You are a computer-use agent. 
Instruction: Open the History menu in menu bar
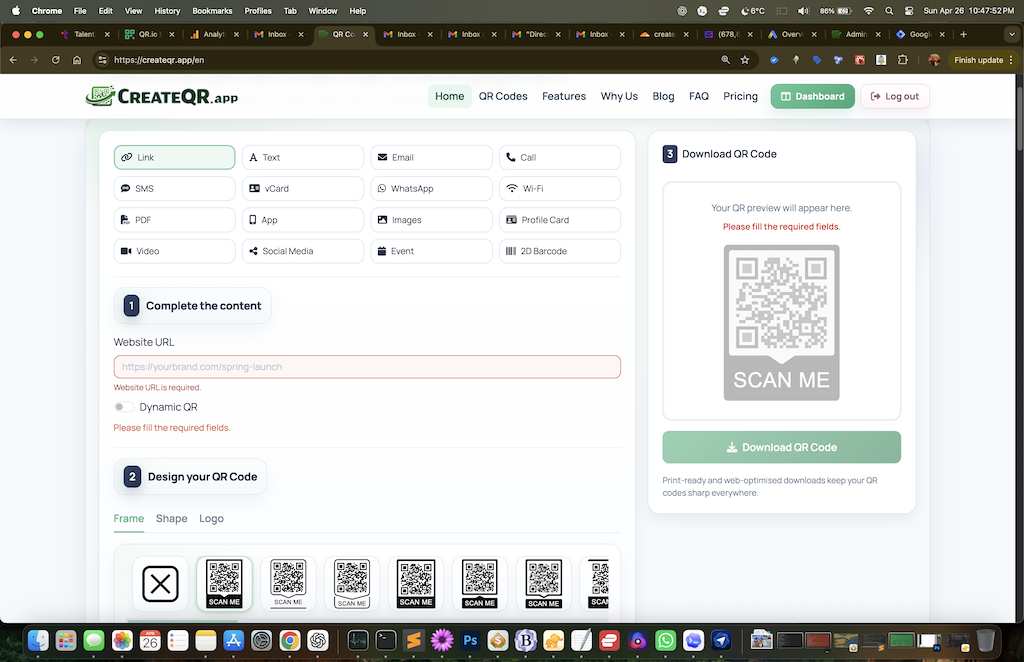coord(167,10)
